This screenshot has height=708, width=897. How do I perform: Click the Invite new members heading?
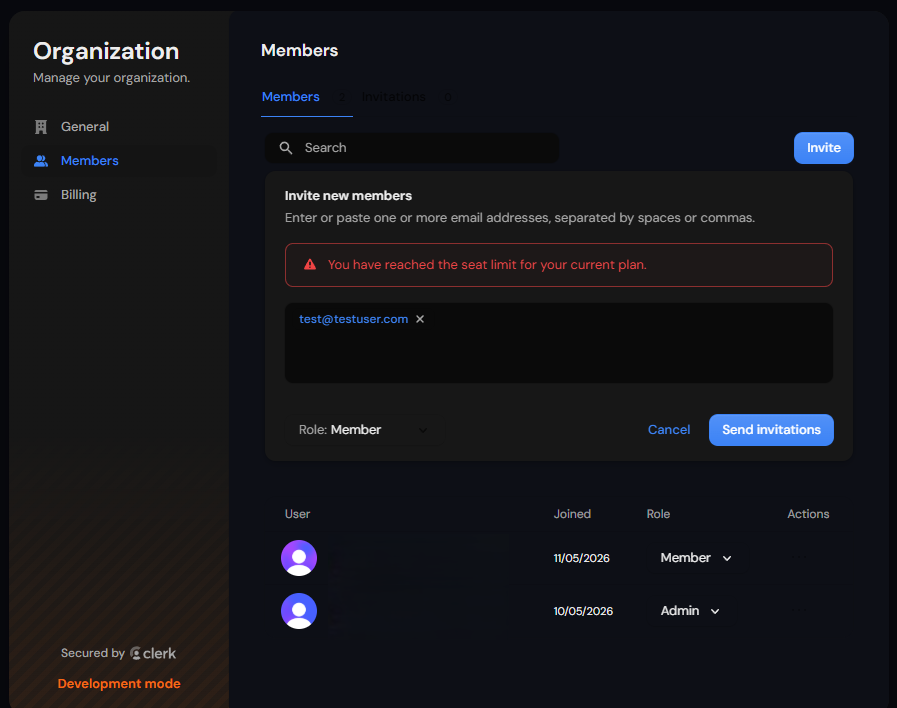[x=348, y=196]
